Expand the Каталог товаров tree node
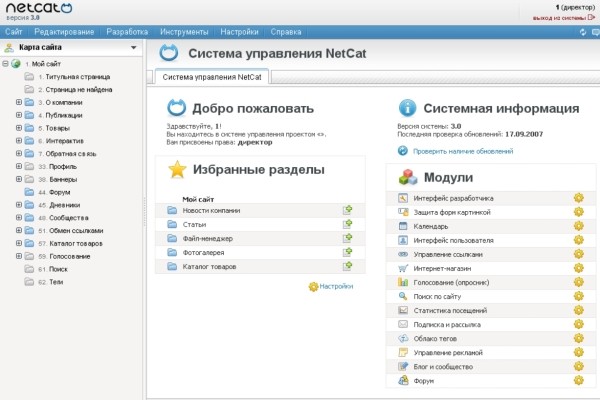The image size is (600, 400). [18, 244]
